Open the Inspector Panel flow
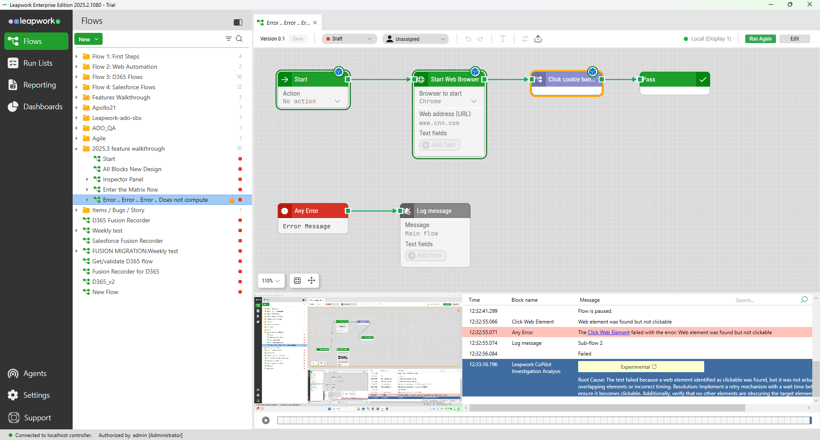Viewport: 820px width, 440px height. tap(123, 179)
